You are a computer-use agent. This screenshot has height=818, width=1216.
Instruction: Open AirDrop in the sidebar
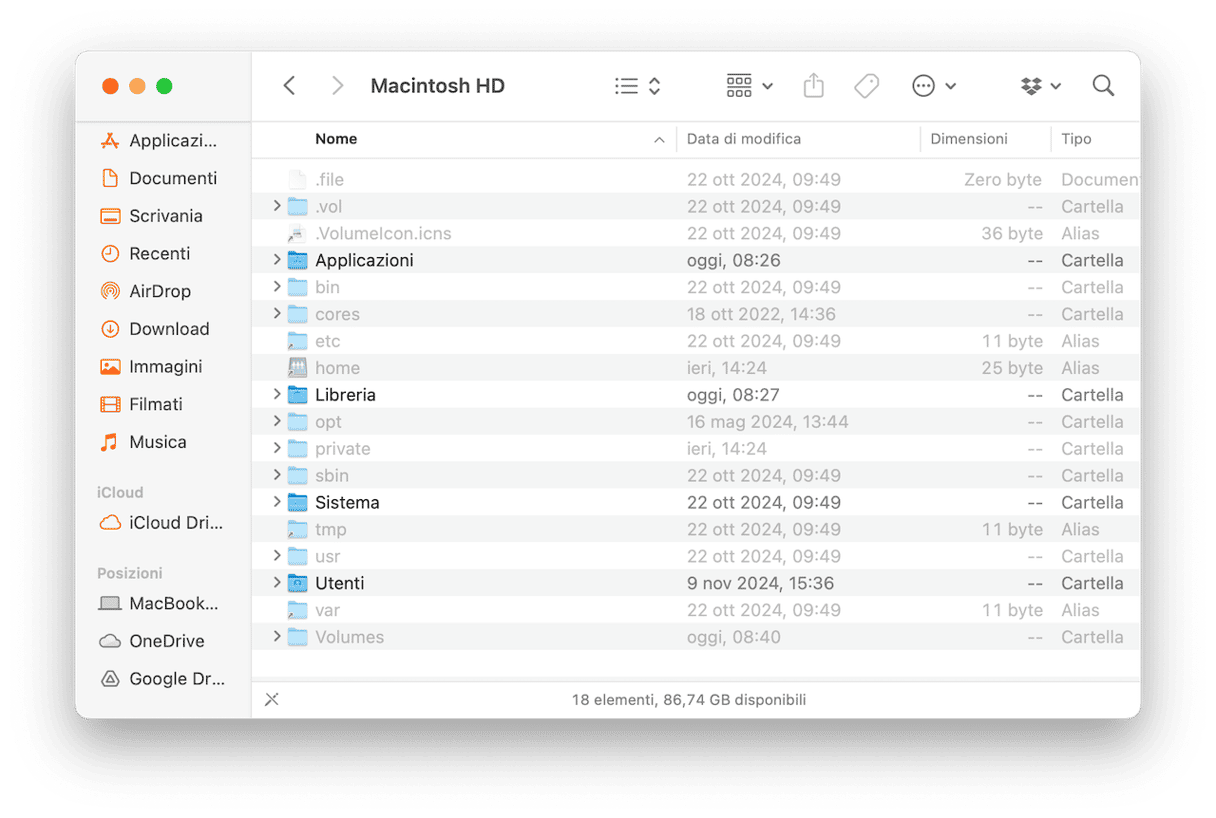(146, 291)
